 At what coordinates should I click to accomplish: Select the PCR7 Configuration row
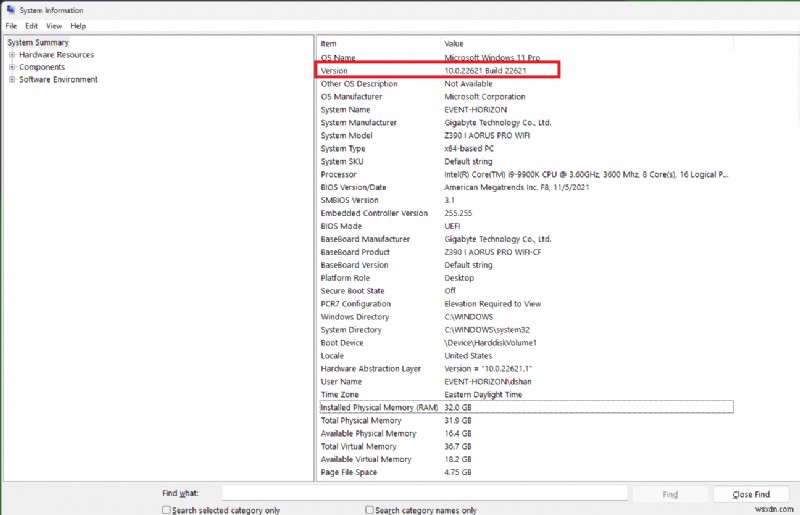pyautogui.click(x=525, y=304)
